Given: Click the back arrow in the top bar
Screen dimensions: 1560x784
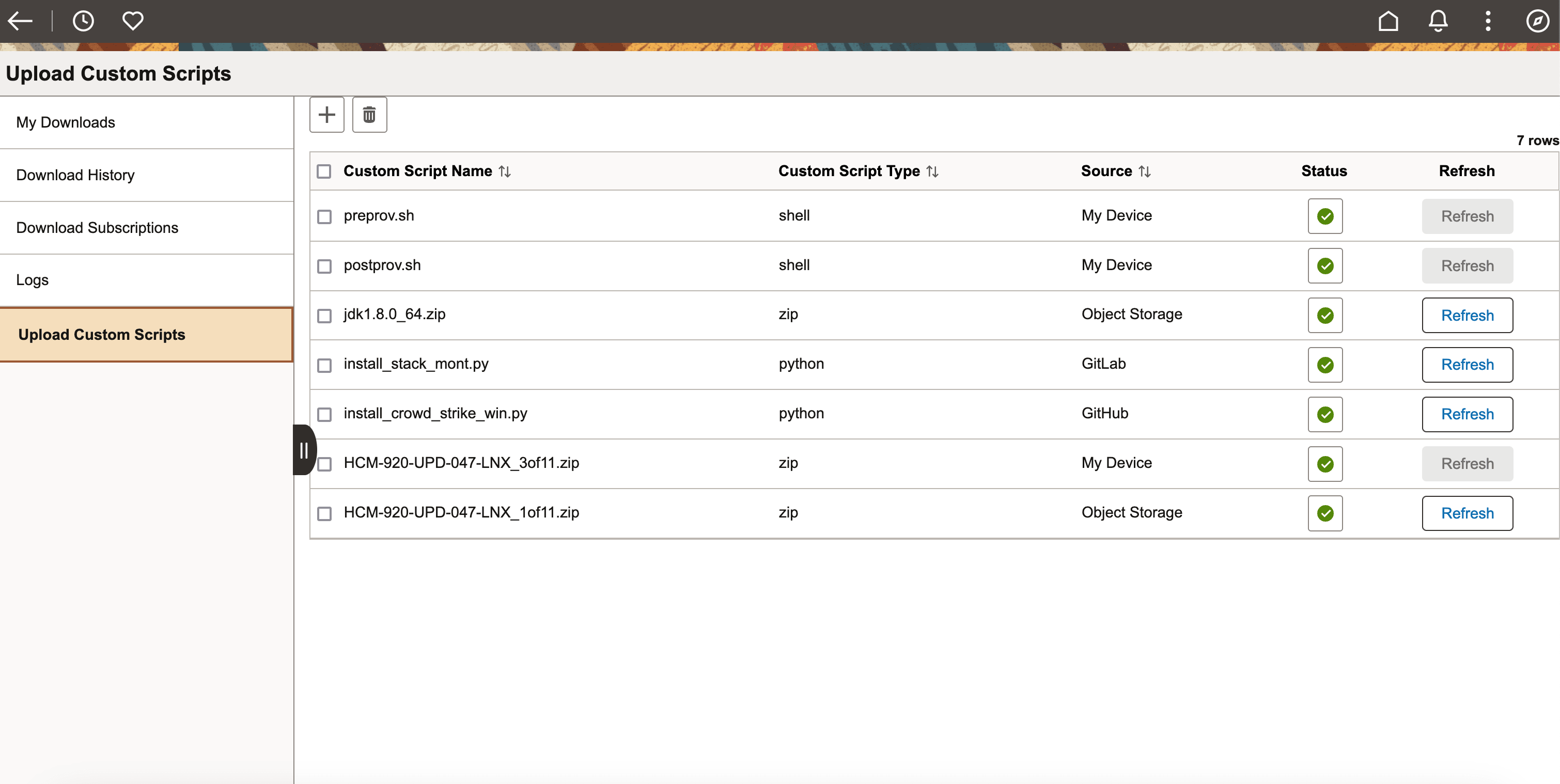Looking at the screenshot, I should pos(20,21).
